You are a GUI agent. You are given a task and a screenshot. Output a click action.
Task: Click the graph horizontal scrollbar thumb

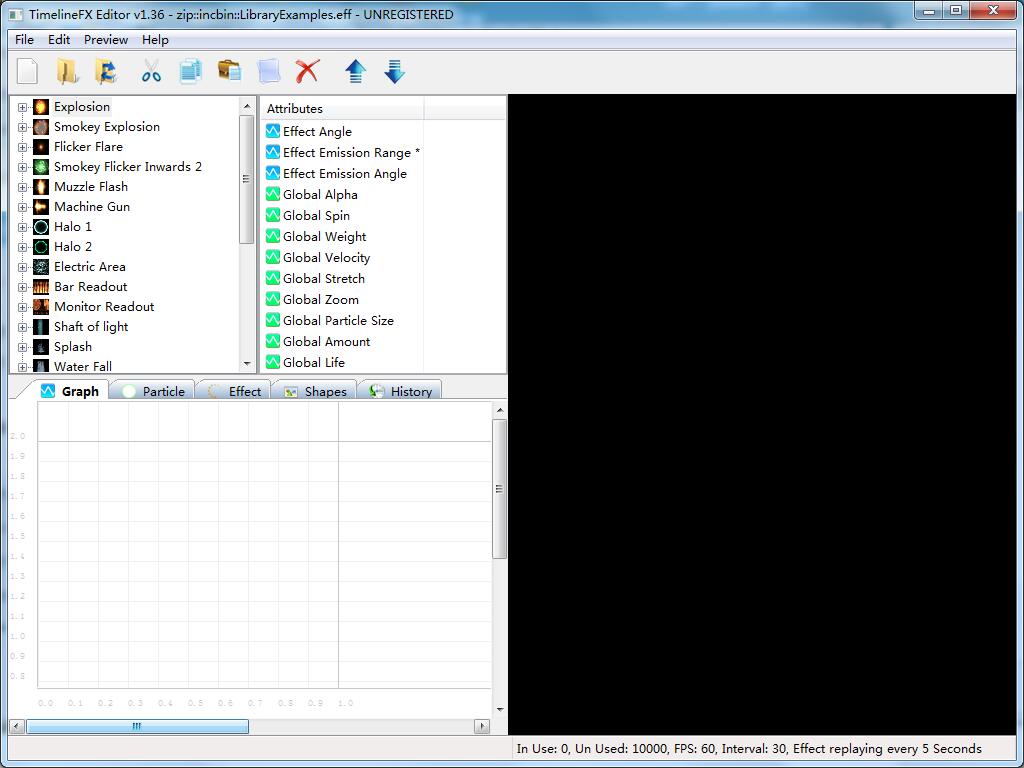(137, 726)
